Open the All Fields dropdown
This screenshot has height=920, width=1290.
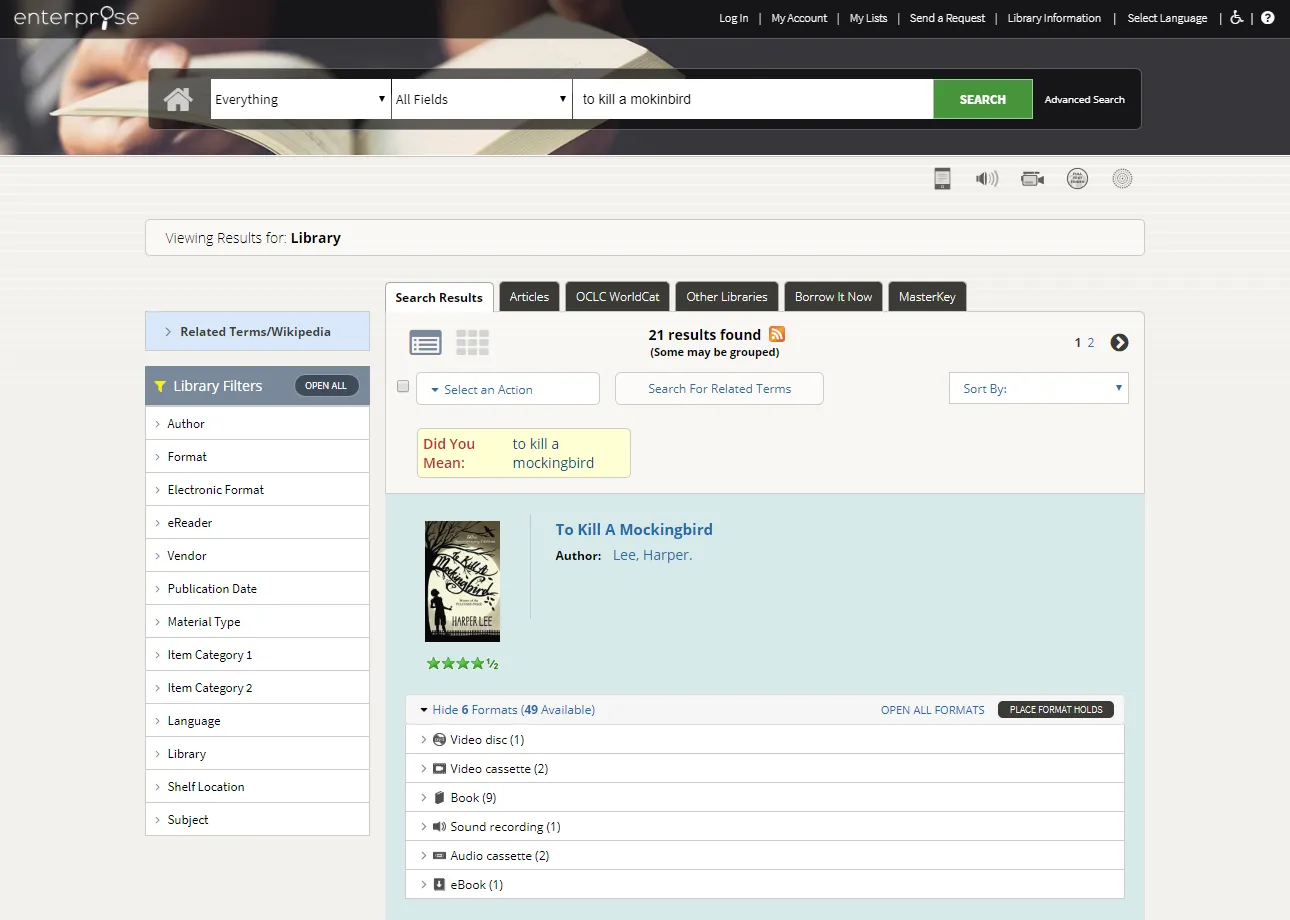(481, 99)
